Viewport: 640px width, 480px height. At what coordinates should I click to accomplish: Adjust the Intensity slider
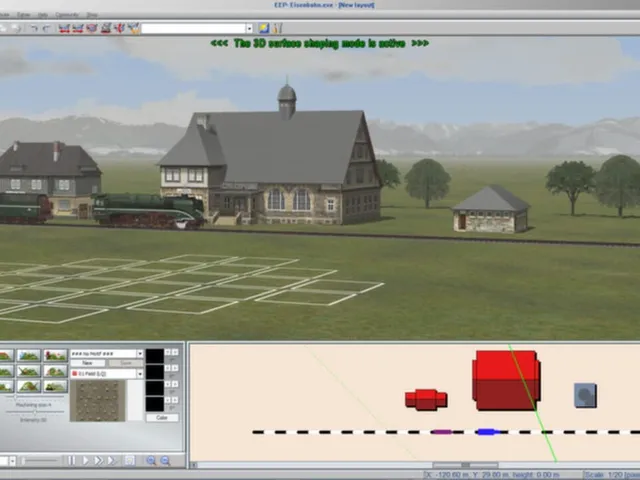(x=34, y=412)
